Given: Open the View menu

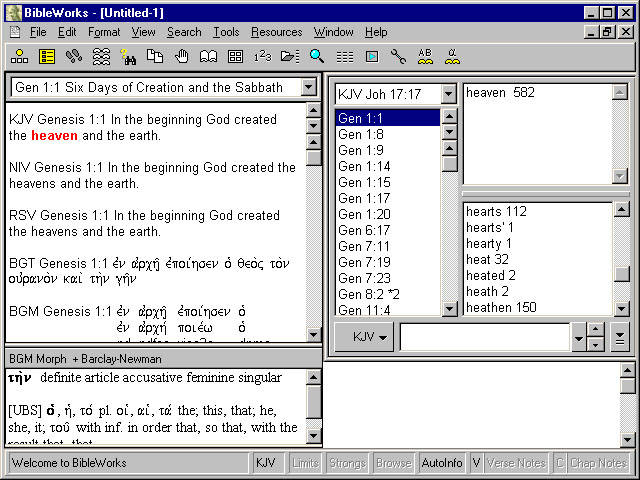Looking at the screenshot, I should click(x=143, y=32).
